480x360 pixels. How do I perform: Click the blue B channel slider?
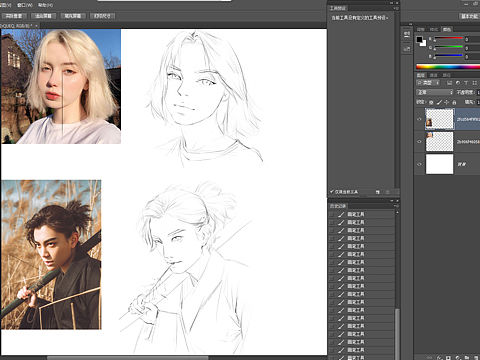pos(448,56)
